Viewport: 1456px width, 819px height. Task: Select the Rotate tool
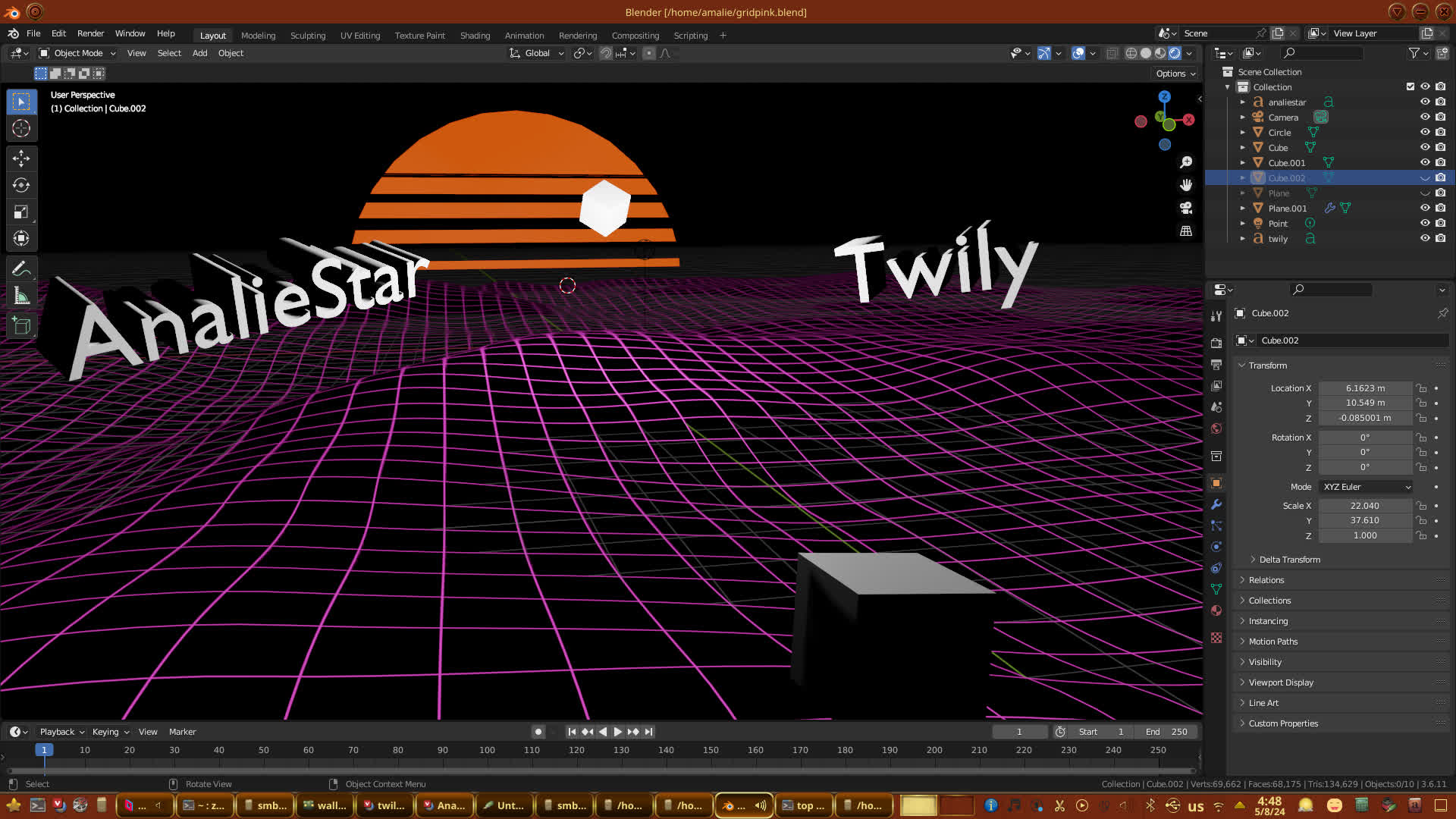(21, 185)
